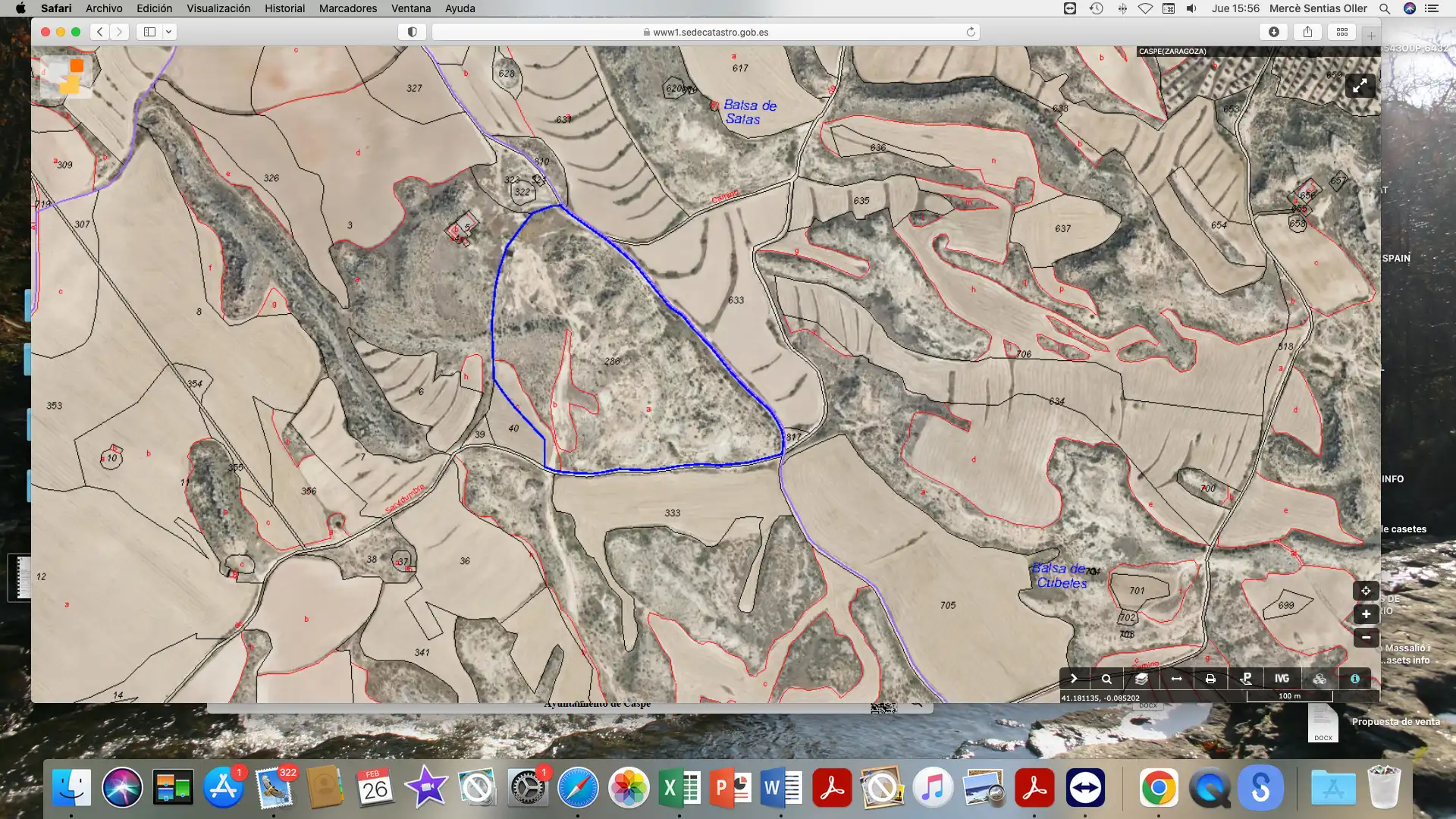Screen dimensions: 1456x819
Task: Open the map search tool
Action: [1106, 679]
